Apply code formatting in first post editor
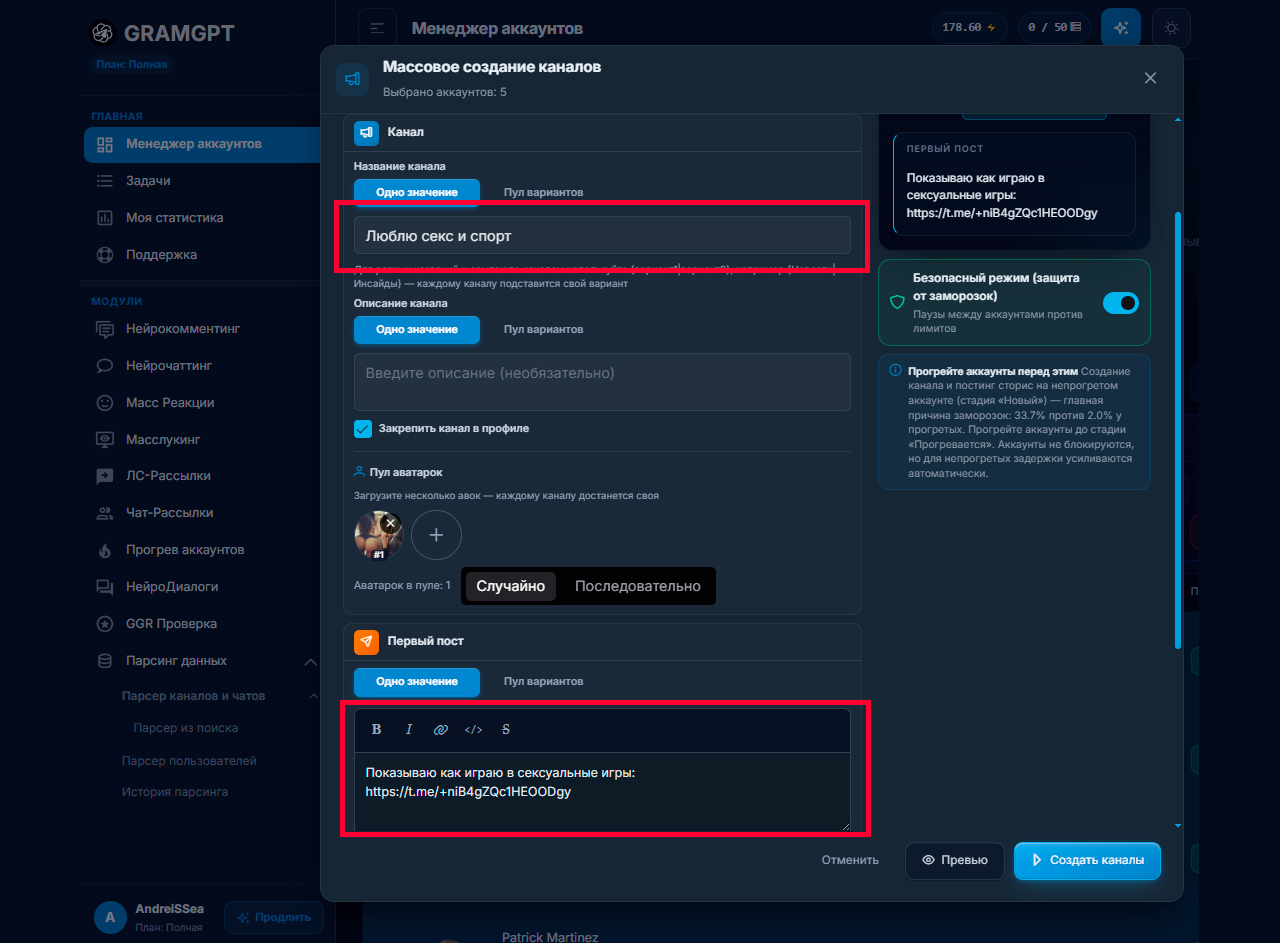1280x943 pixels. [x=474, y=730]
